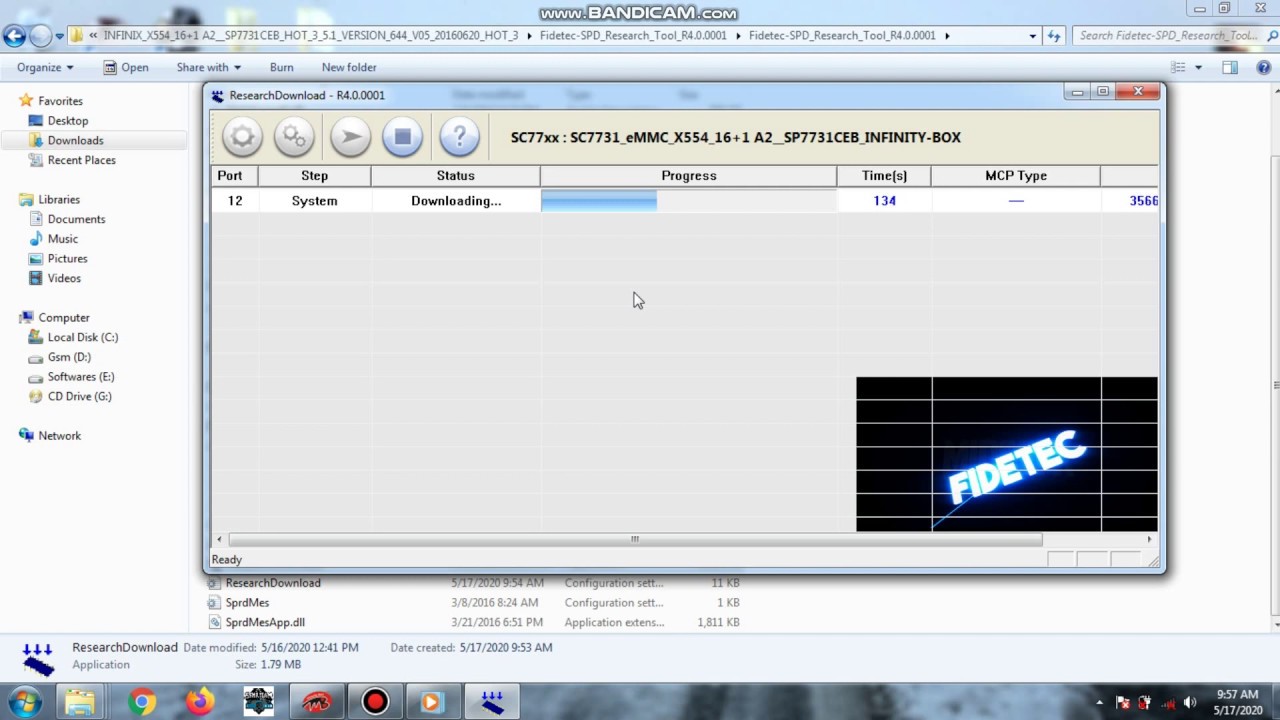Open the Bandicam record taskbar icon

[375, 702]
